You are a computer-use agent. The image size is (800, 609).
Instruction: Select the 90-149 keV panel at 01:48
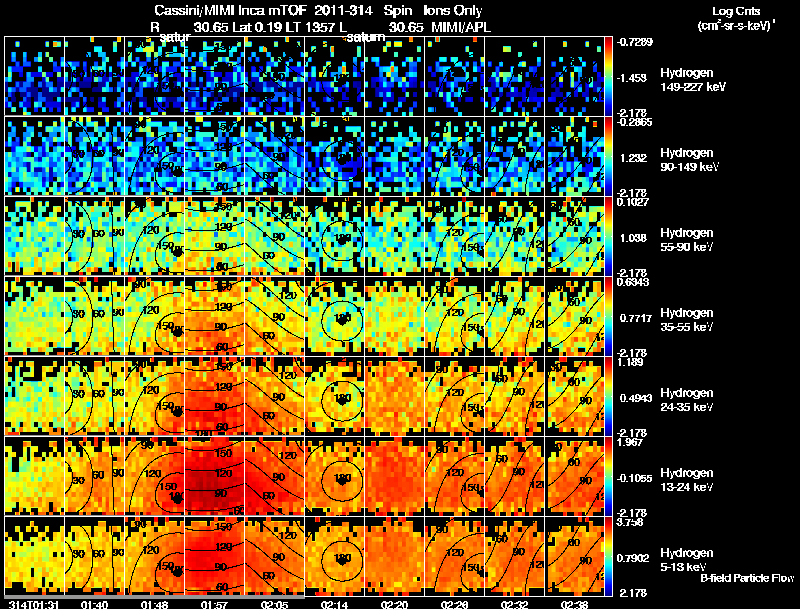154,156
